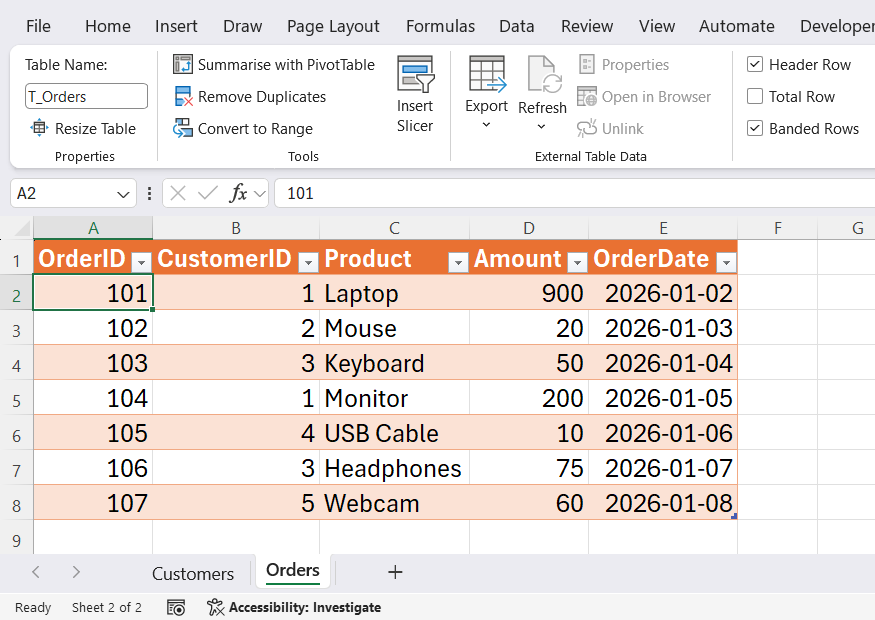The image size is (875, 620).
Task: Open the Review ribbon tab
Action: point(587,26)
